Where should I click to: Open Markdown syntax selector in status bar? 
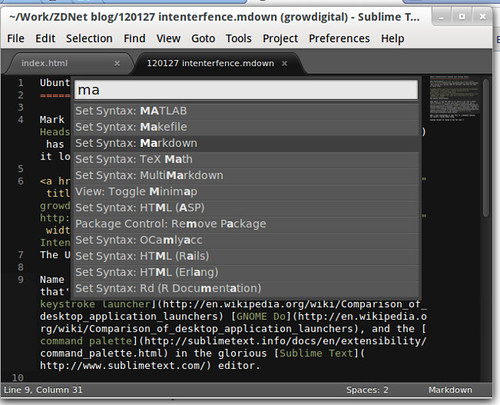click(x=450, y=390)
